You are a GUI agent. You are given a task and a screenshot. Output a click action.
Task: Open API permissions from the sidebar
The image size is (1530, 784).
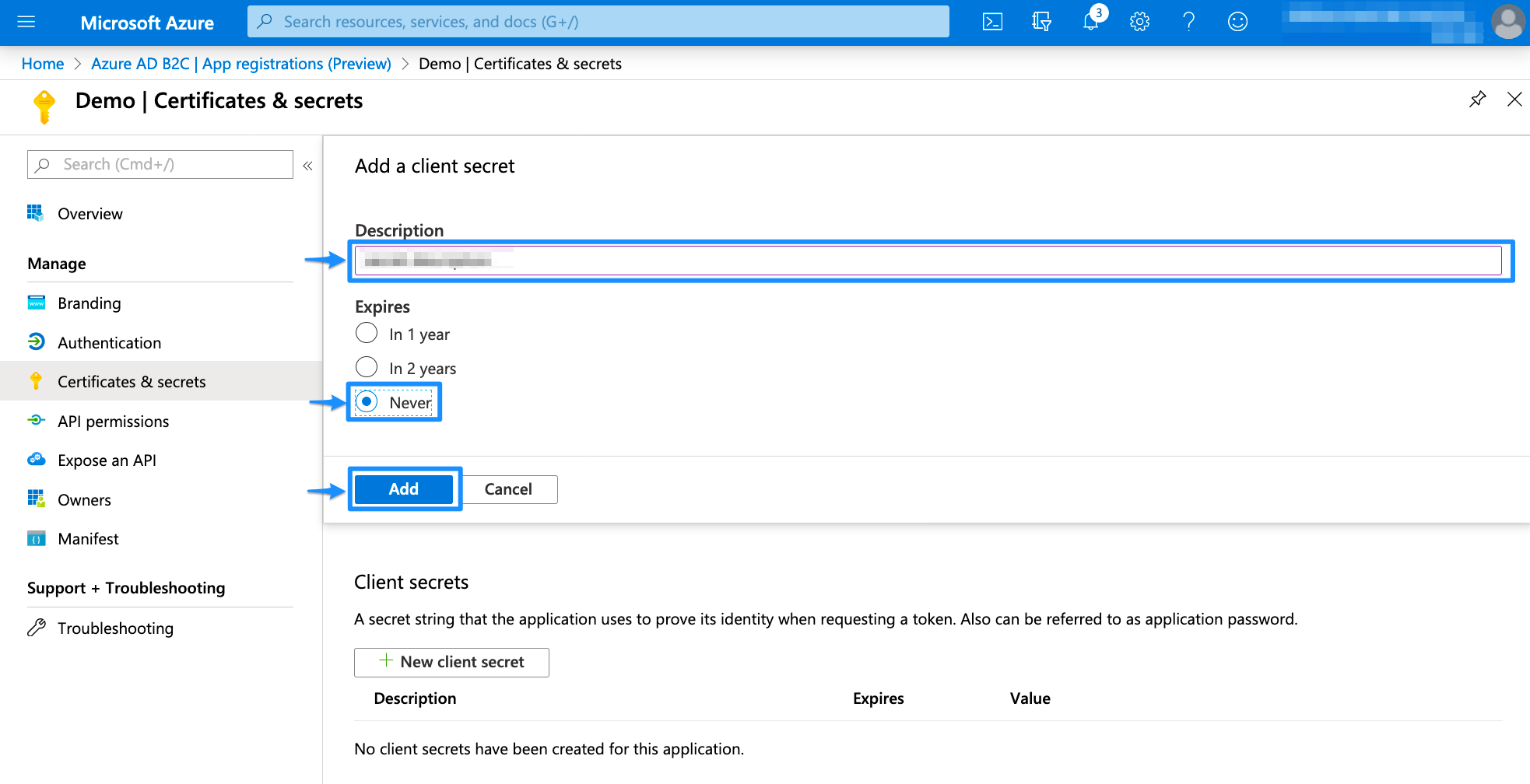pos(113,421)
